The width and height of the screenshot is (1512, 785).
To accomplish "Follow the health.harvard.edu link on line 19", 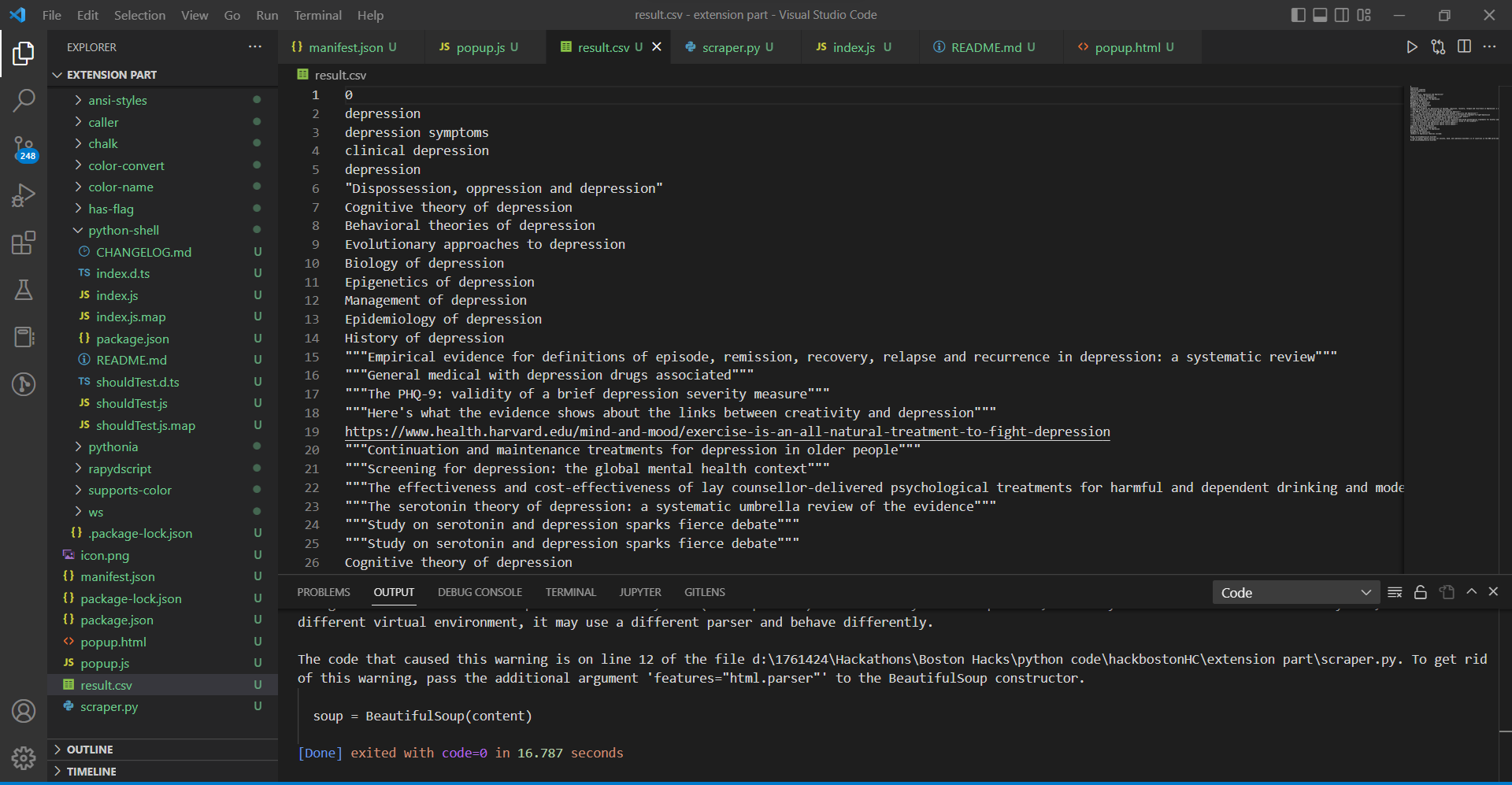I will point(727,431).
